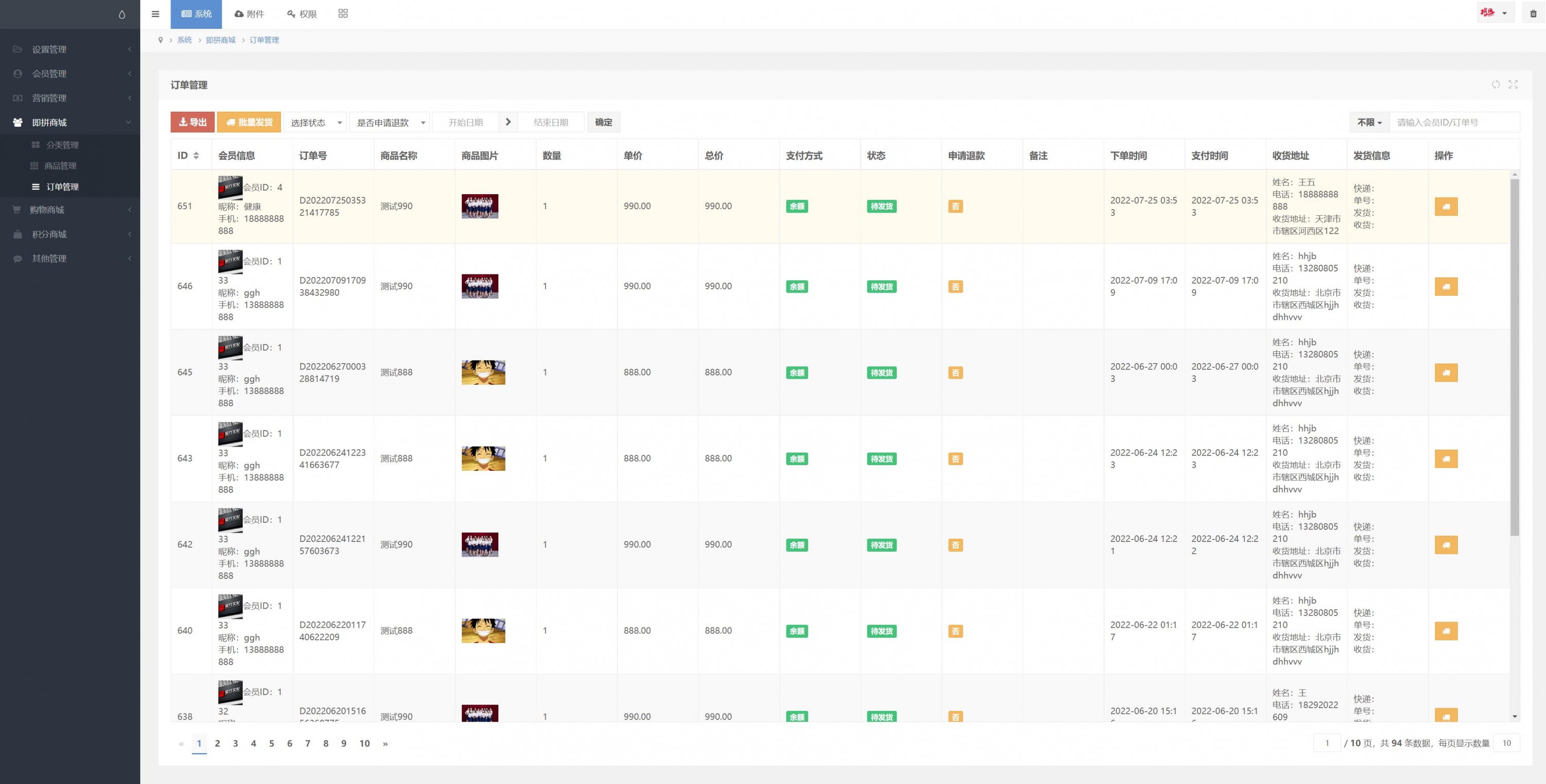Click the trash icon in top right
Screen dimensions: 1546x784
1533,13
